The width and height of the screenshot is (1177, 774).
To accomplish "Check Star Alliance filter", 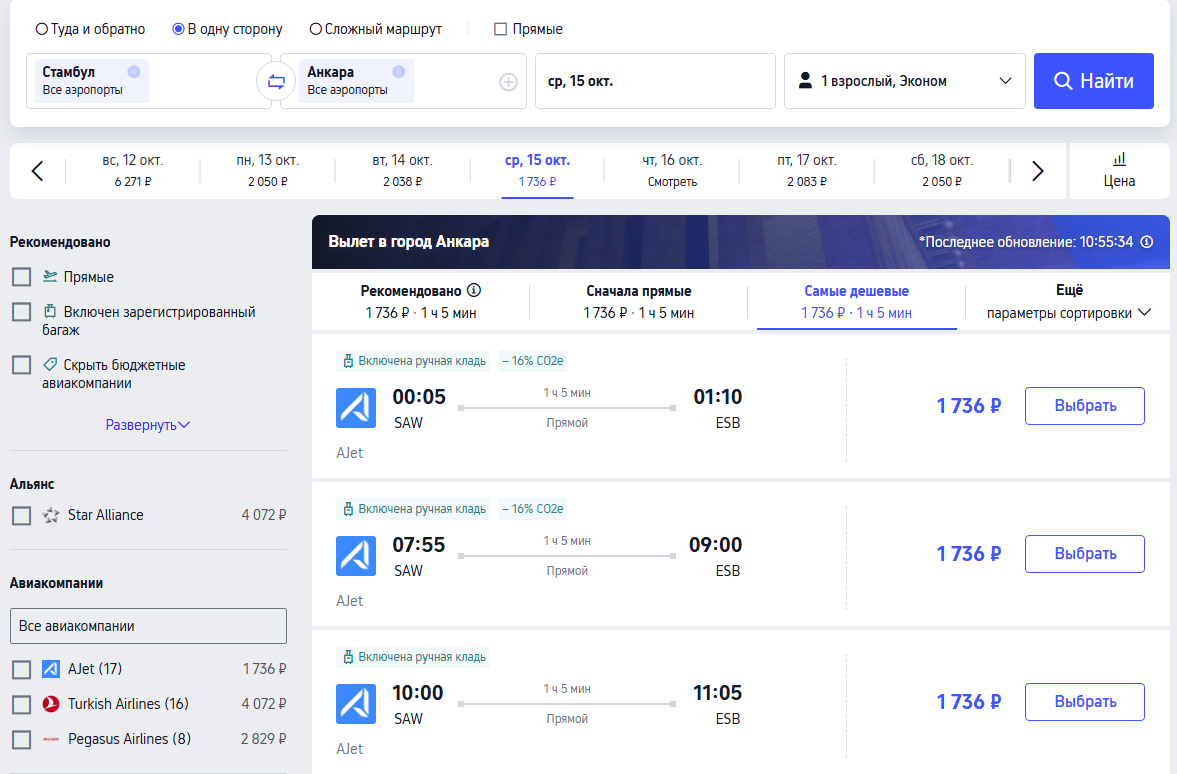I will (22, 516).
